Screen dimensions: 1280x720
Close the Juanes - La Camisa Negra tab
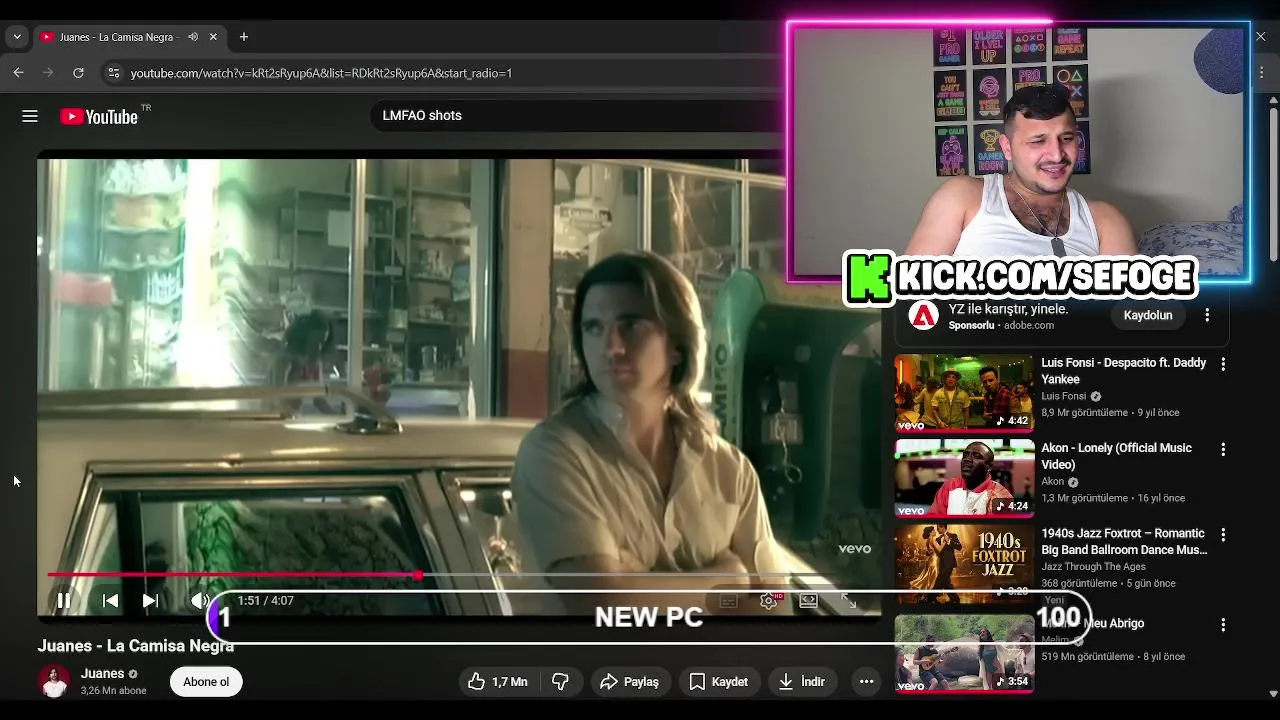tap(213, 37)
